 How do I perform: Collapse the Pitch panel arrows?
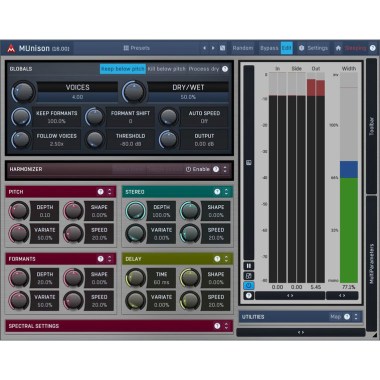110,192
